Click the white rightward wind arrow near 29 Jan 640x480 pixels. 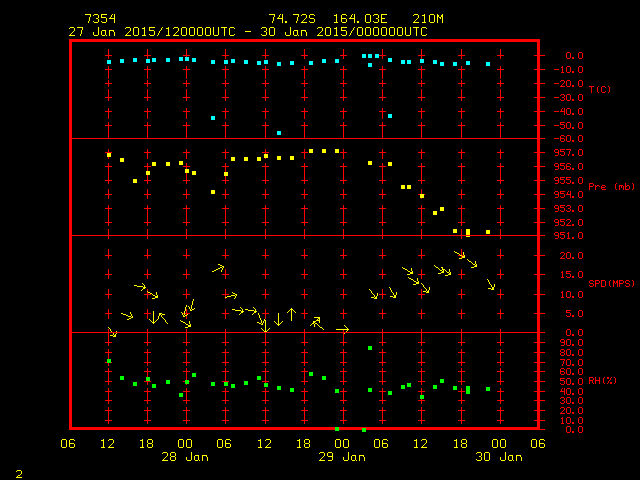pos(342,328)
